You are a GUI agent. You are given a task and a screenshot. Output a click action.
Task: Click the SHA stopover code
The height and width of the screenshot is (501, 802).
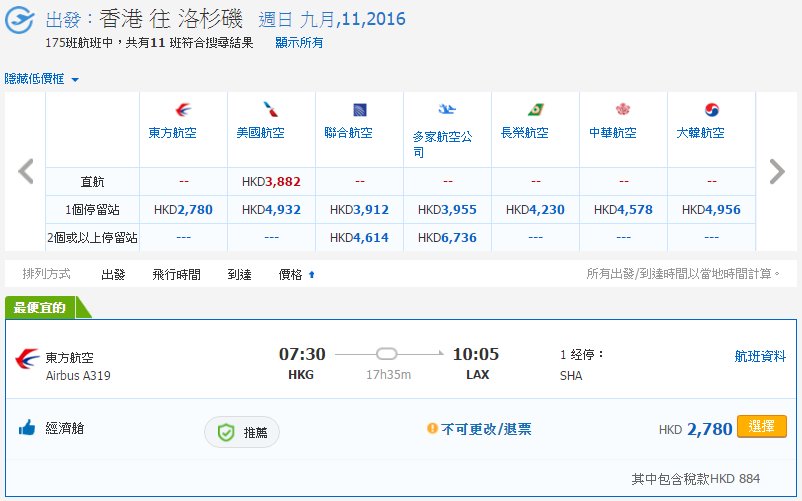[571, 376]
